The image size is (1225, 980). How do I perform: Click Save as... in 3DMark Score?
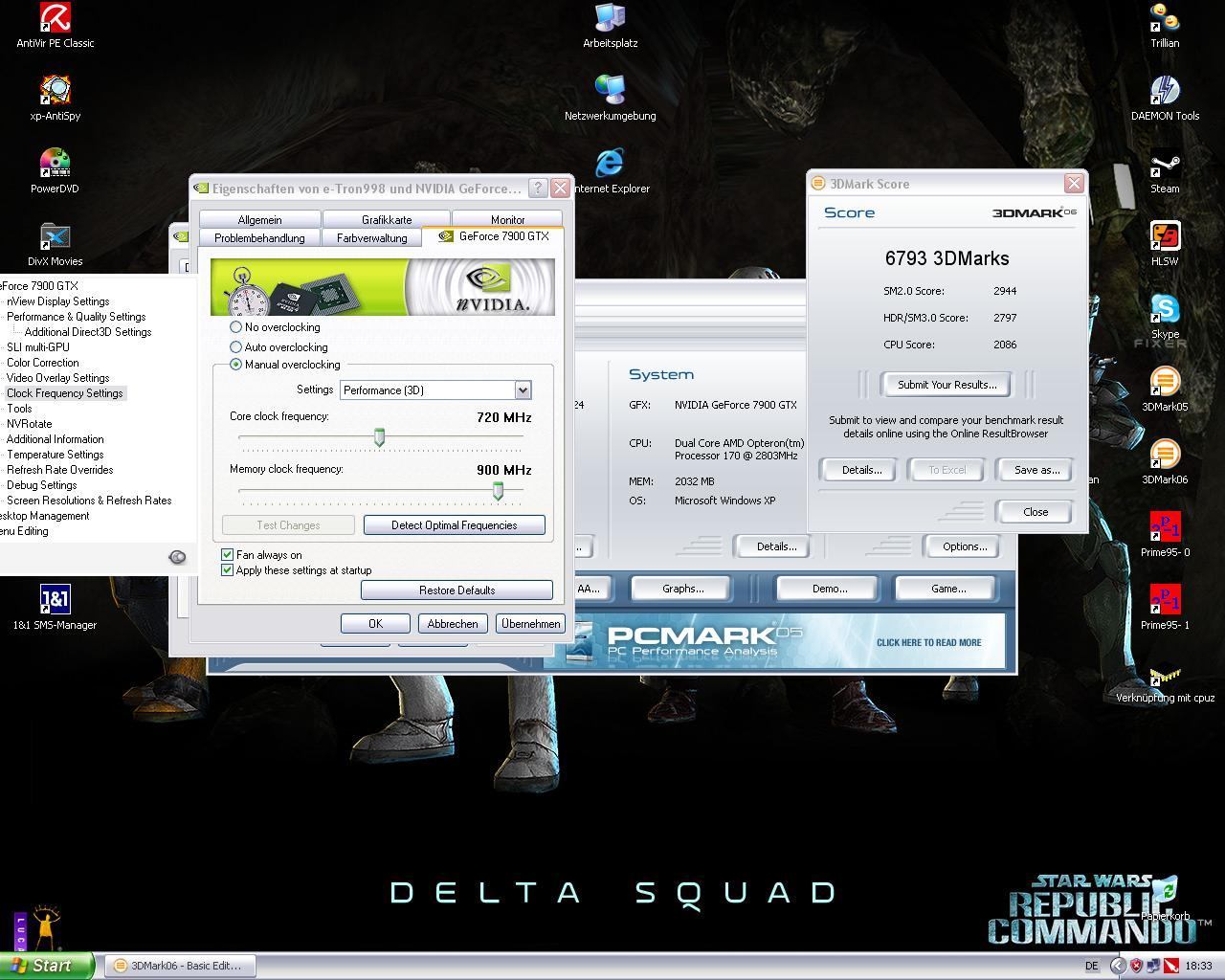pos(1036,470)
